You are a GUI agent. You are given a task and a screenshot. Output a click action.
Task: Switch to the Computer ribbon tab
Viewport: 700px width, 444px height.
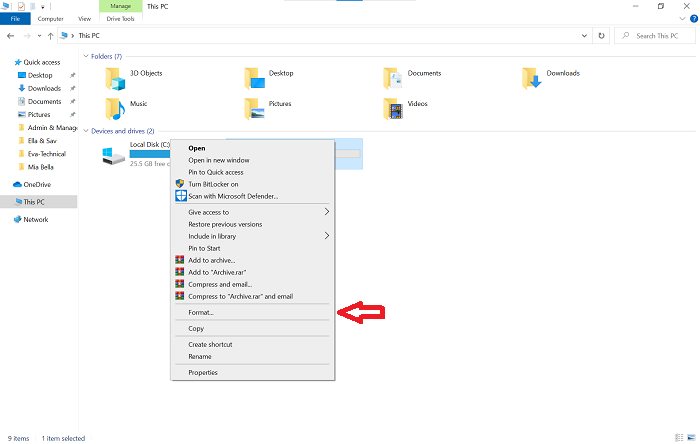tap(50, 19)
